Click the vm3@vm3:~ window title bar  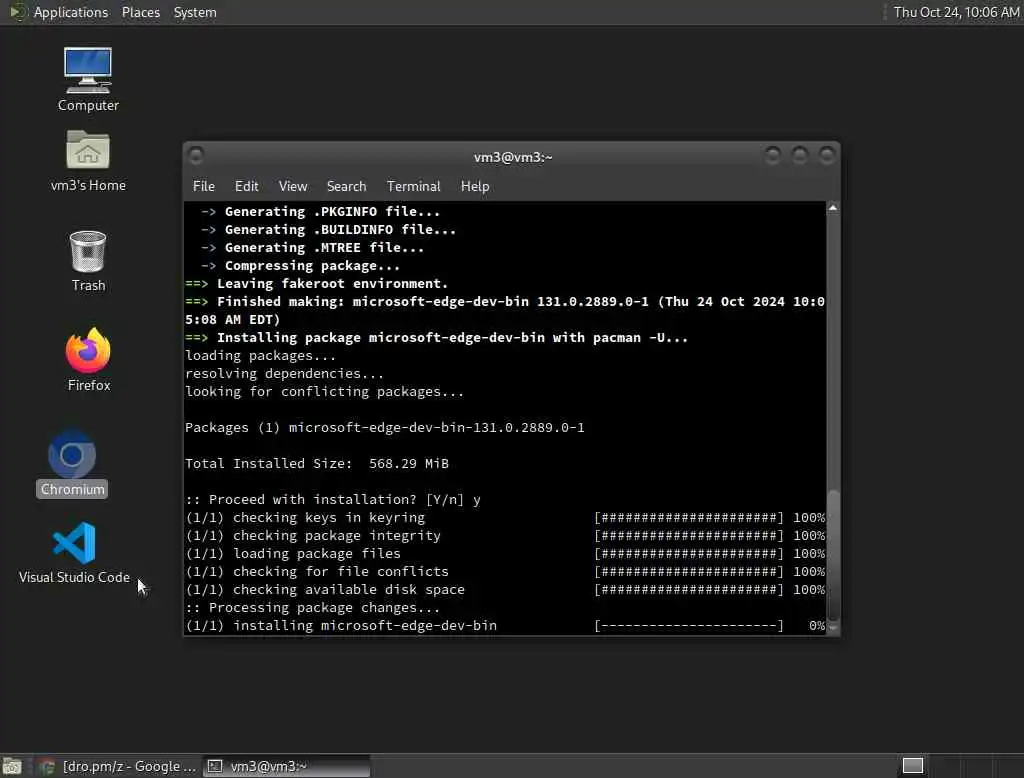pos(513,157)
